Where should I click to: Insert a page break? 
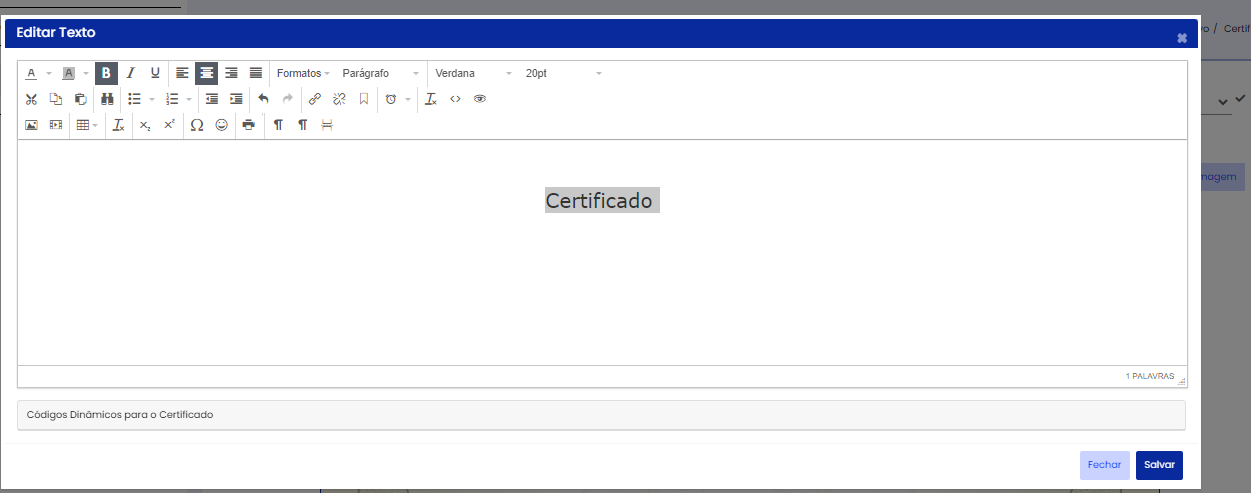[x=326, y=125]
